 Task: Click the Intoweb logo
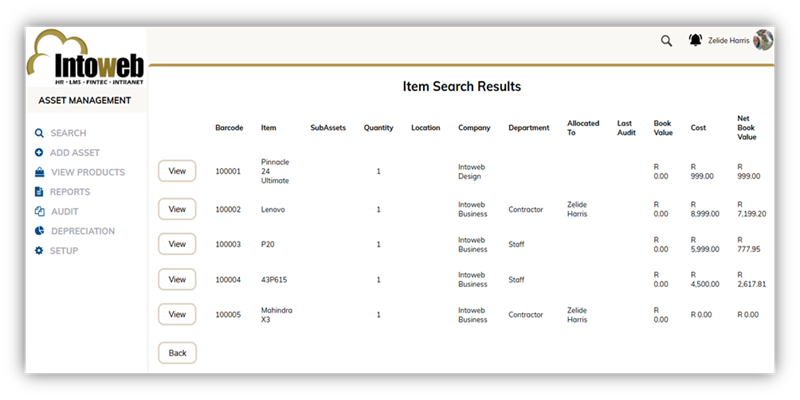point(86,58)
